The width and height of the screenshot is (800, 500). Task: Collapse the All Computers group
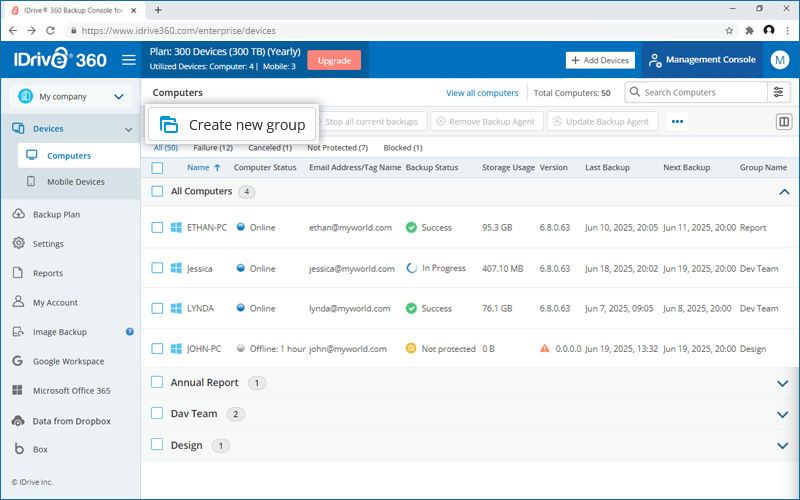click(784, 192)
